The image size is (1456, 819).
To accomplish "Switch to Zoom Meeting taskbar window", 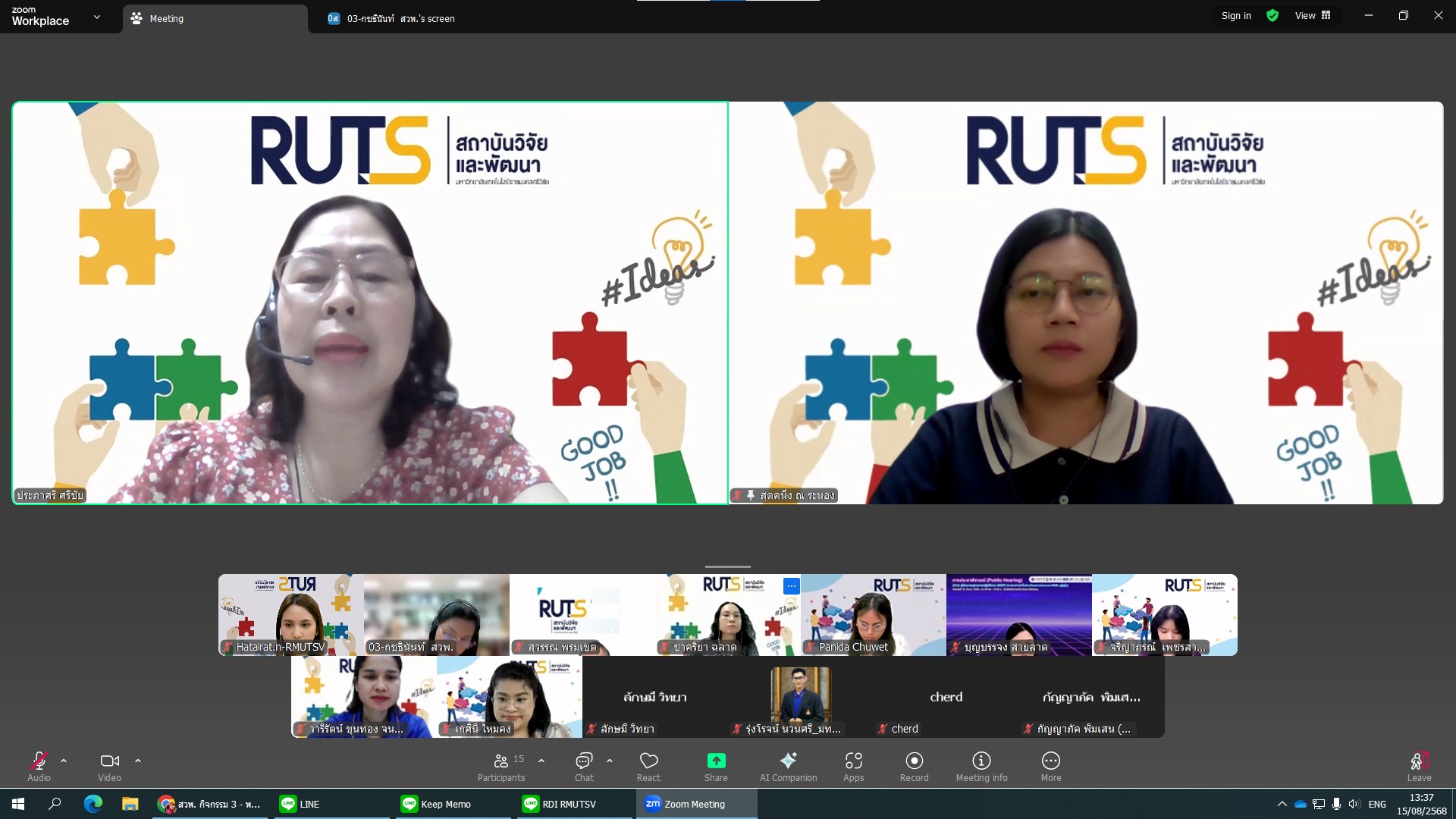I will pos(696,804).
